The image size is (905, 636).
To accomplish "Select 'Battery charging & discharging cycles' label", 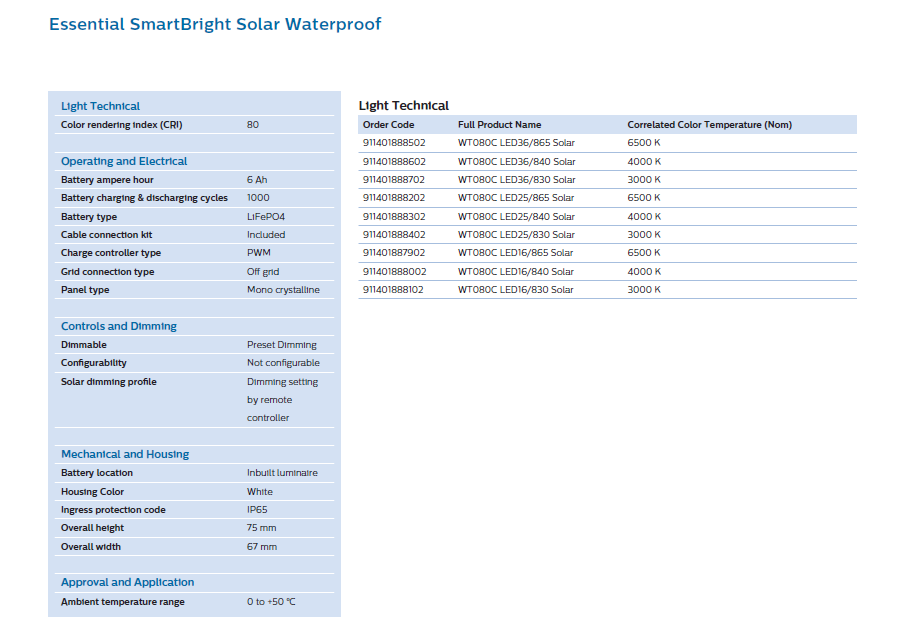I will click(x=144, y=198).
